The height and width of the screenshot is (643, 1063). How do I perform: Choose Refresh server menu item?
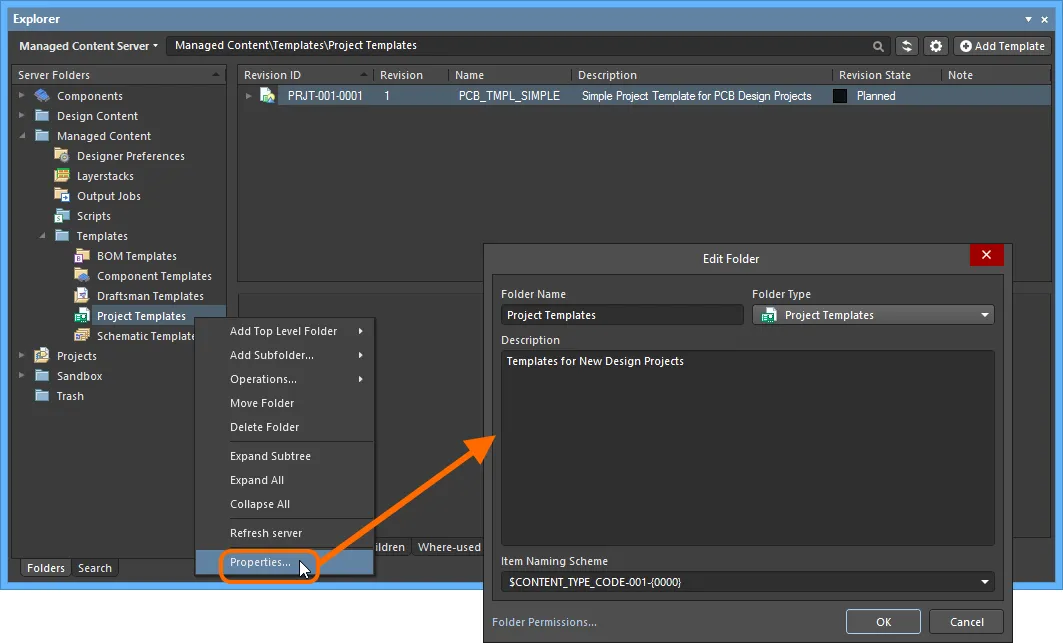(x=285, y=533)
